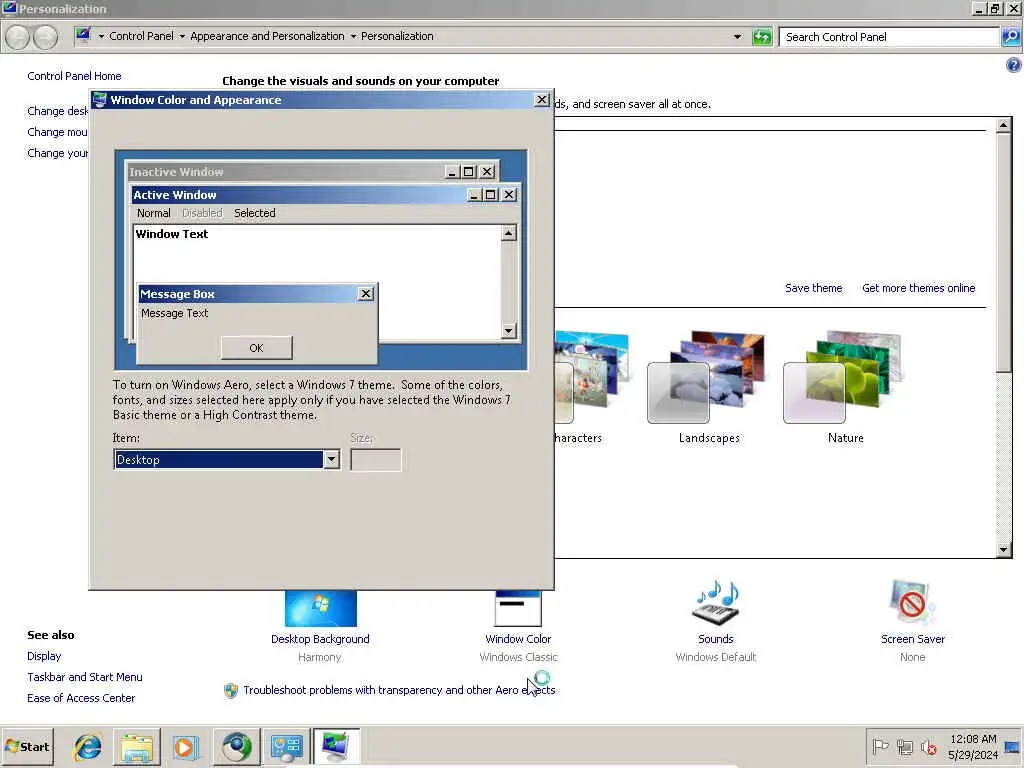Click the Appearance and Personalization breadcrumb item
Image resolution: width=1024 pixels, height=768 pixels.
pos(267,37)
